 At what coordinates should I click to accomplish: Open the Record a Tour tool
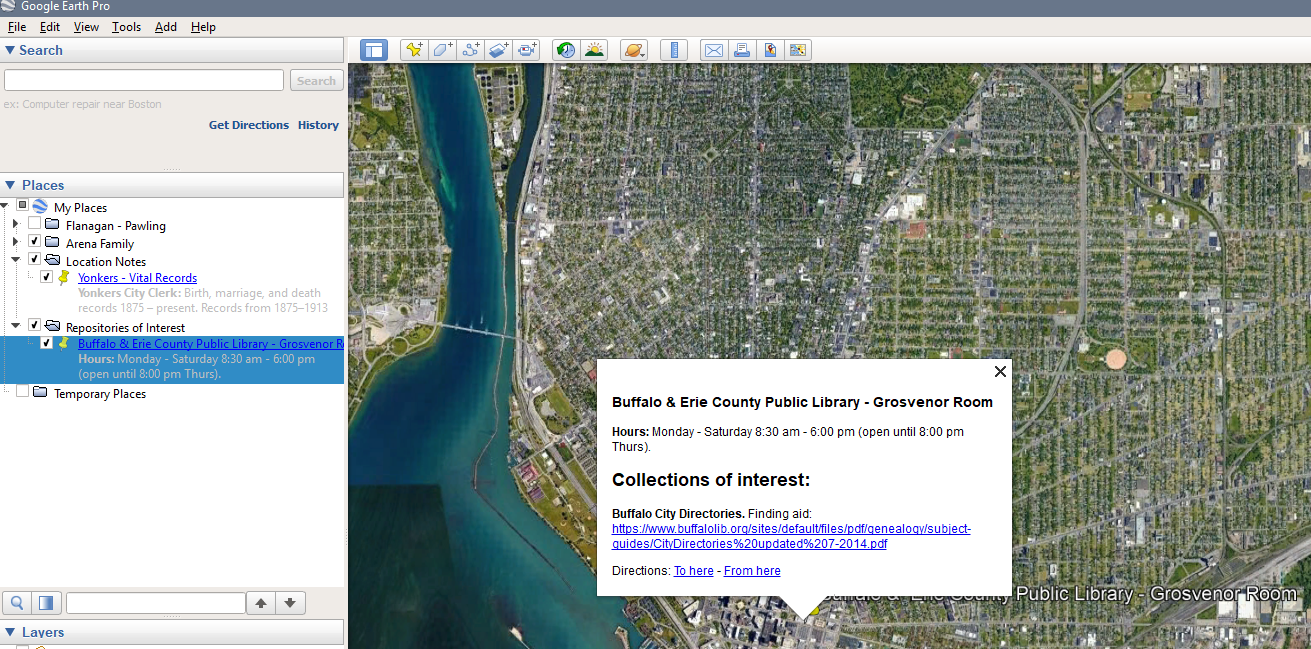coord(527,50)
